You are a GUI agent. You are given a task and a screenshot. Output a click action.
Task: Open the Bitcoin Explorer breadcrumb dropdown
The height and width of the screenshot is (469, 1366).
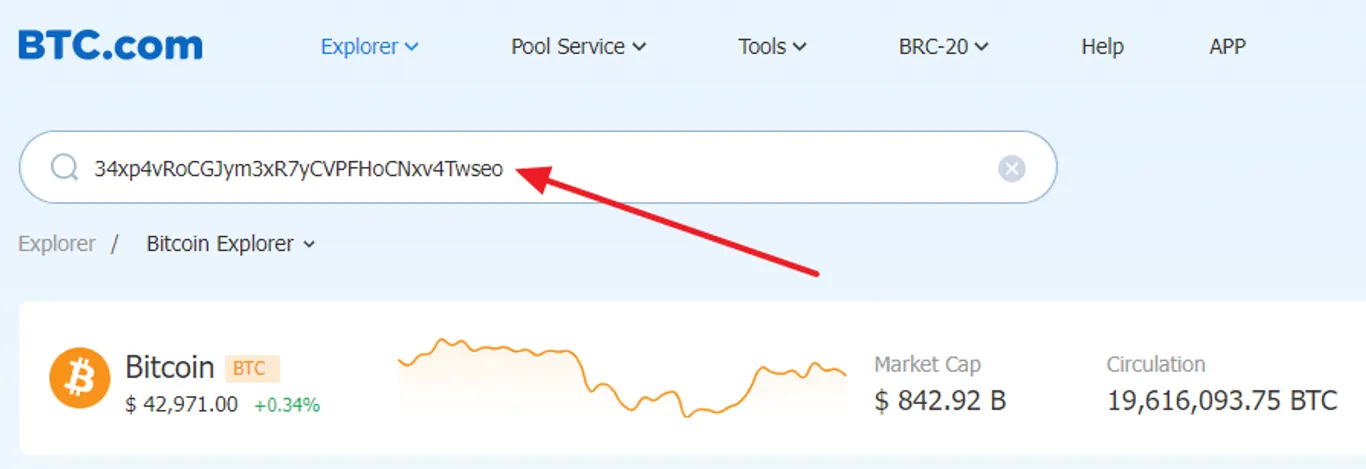[x=231, y=243]
